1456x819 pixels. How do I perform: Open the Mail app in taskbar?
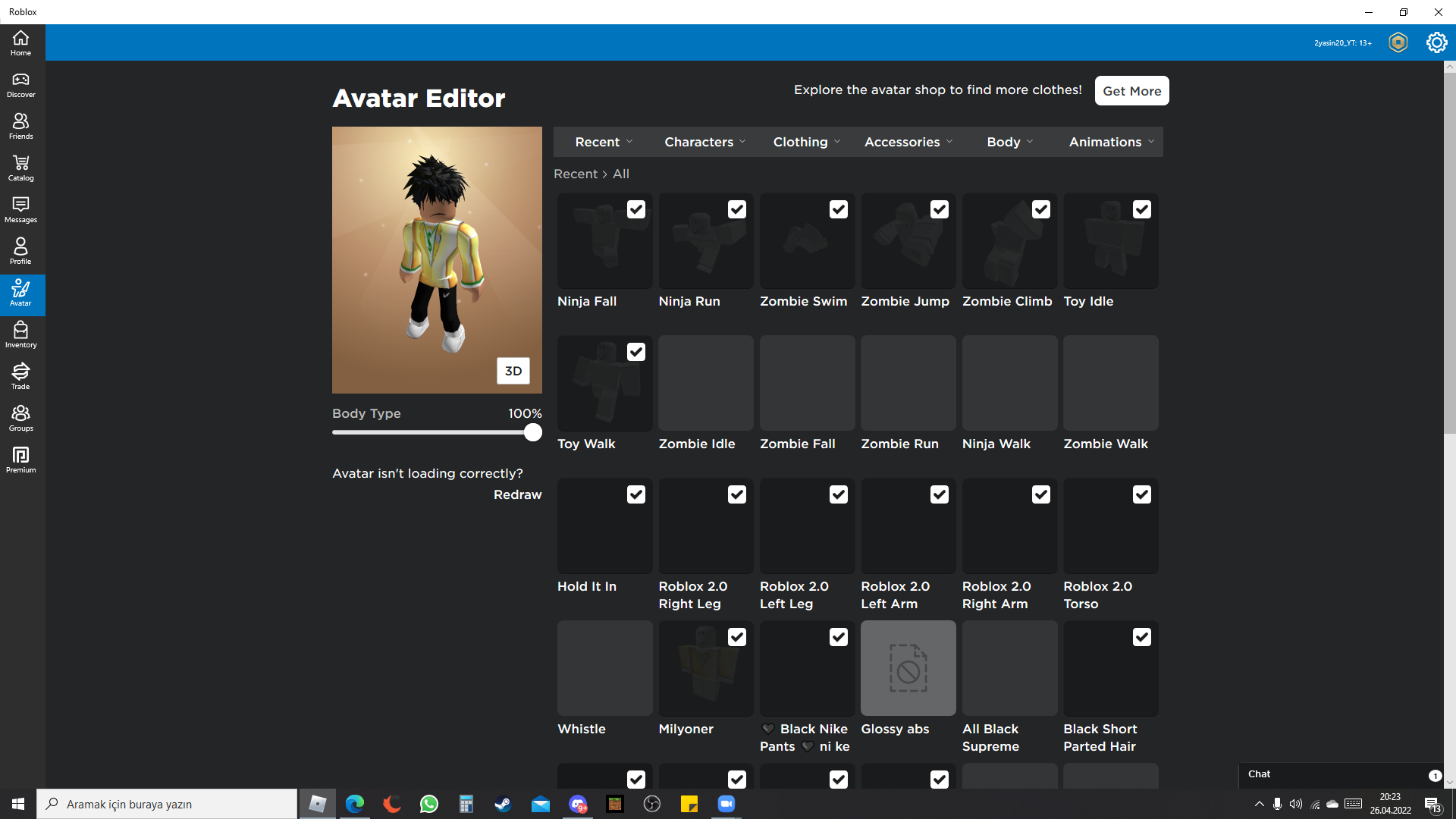(541, 804)
